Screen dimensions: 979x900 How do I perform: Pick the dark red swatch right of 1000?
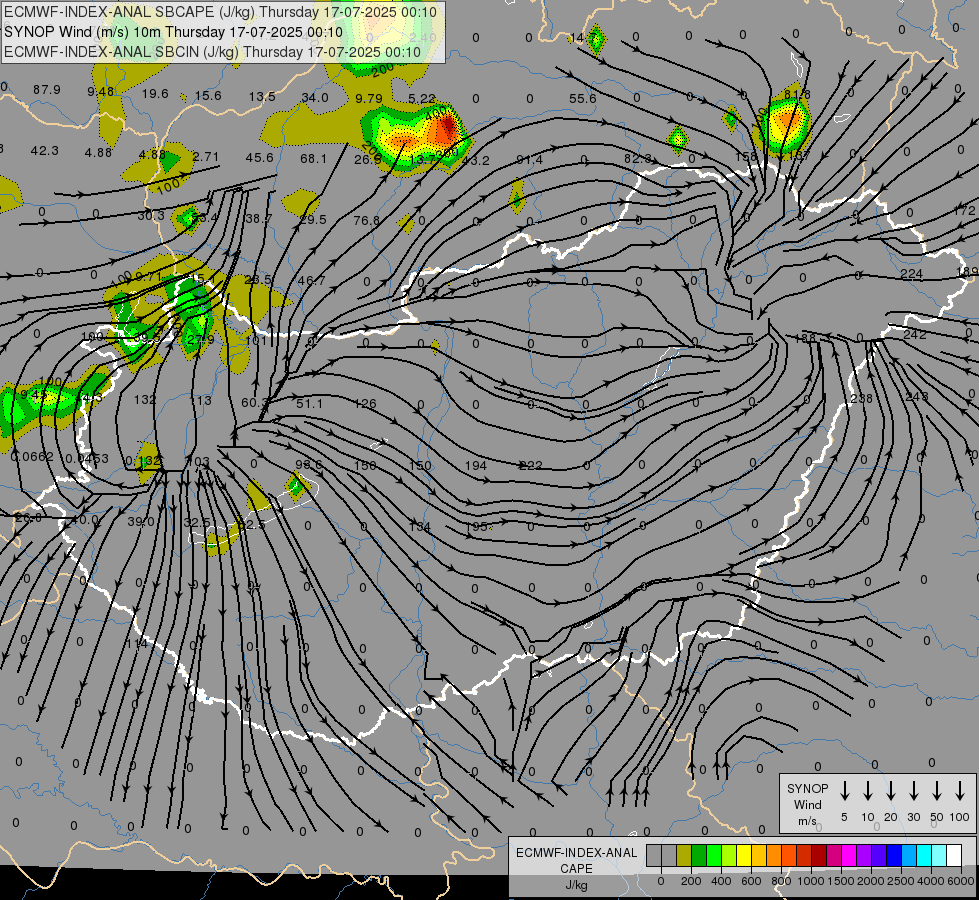coord(819,855)
